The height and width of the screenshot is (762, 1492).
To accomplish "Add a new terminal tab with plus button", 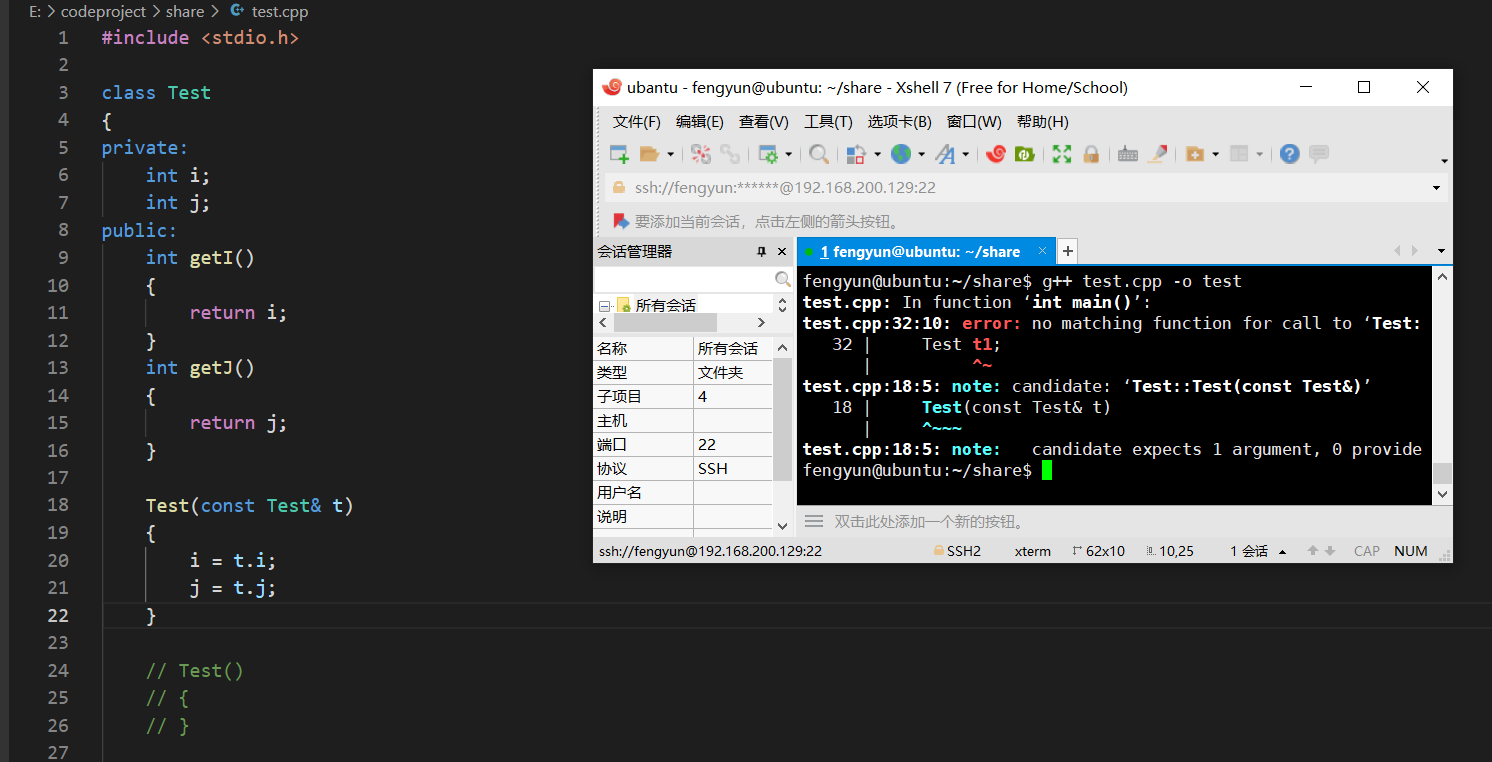I will [1067, 251].
